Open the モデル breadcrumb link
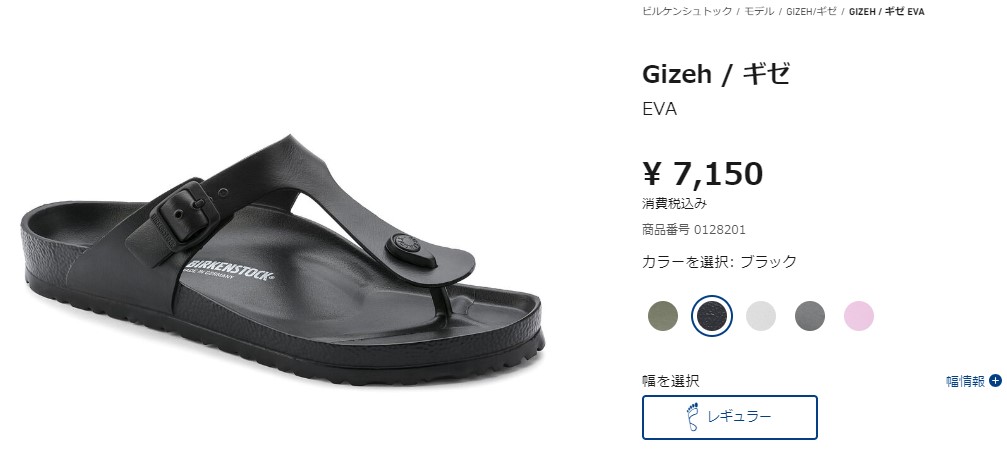 (758, 11)
